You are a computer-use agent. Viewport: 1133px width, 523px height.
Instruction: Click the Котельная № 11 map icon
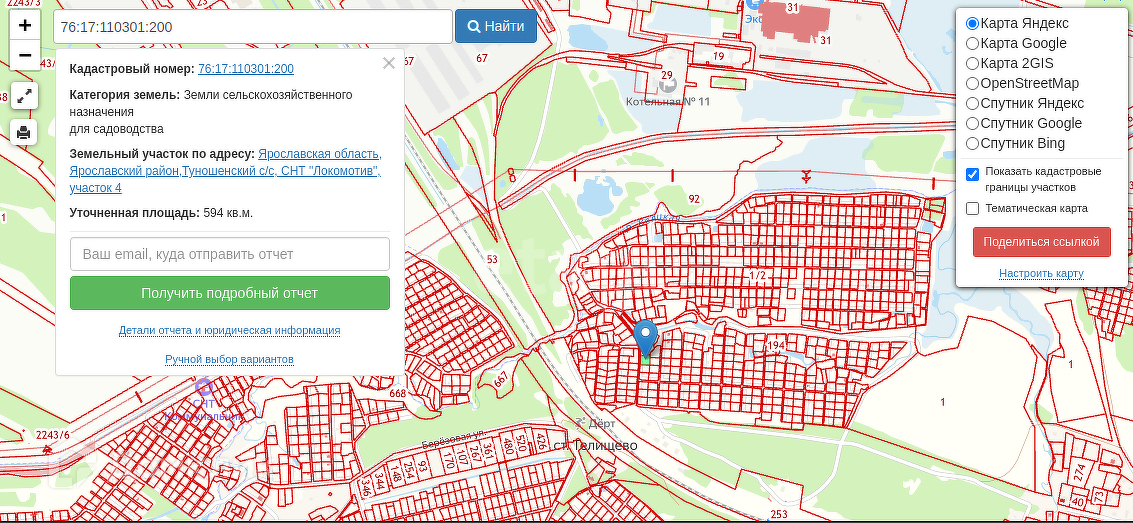point(668,86)
